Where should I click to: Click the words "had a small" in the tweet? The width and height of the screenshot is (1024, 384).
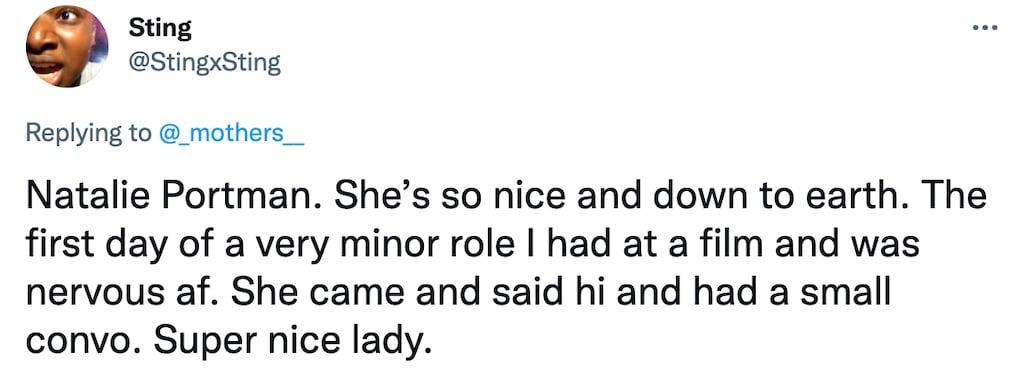pos(782,294)
